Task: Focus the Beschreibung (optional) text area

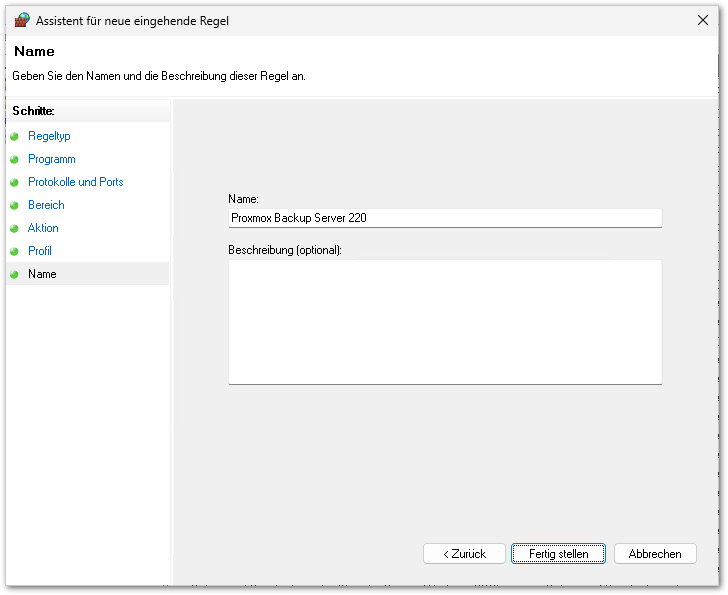Action: (445, 321)
